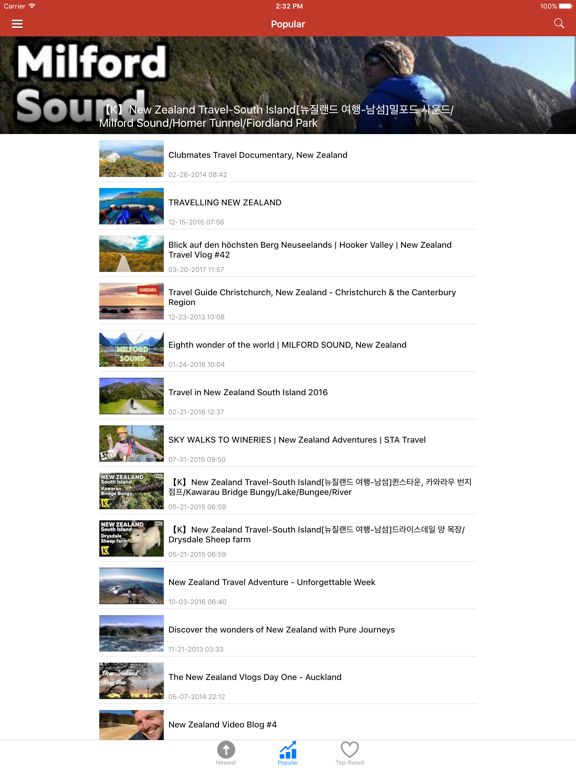The image size is (576, 768).
Task: Select the Popular tab
Action: (288, 753)
